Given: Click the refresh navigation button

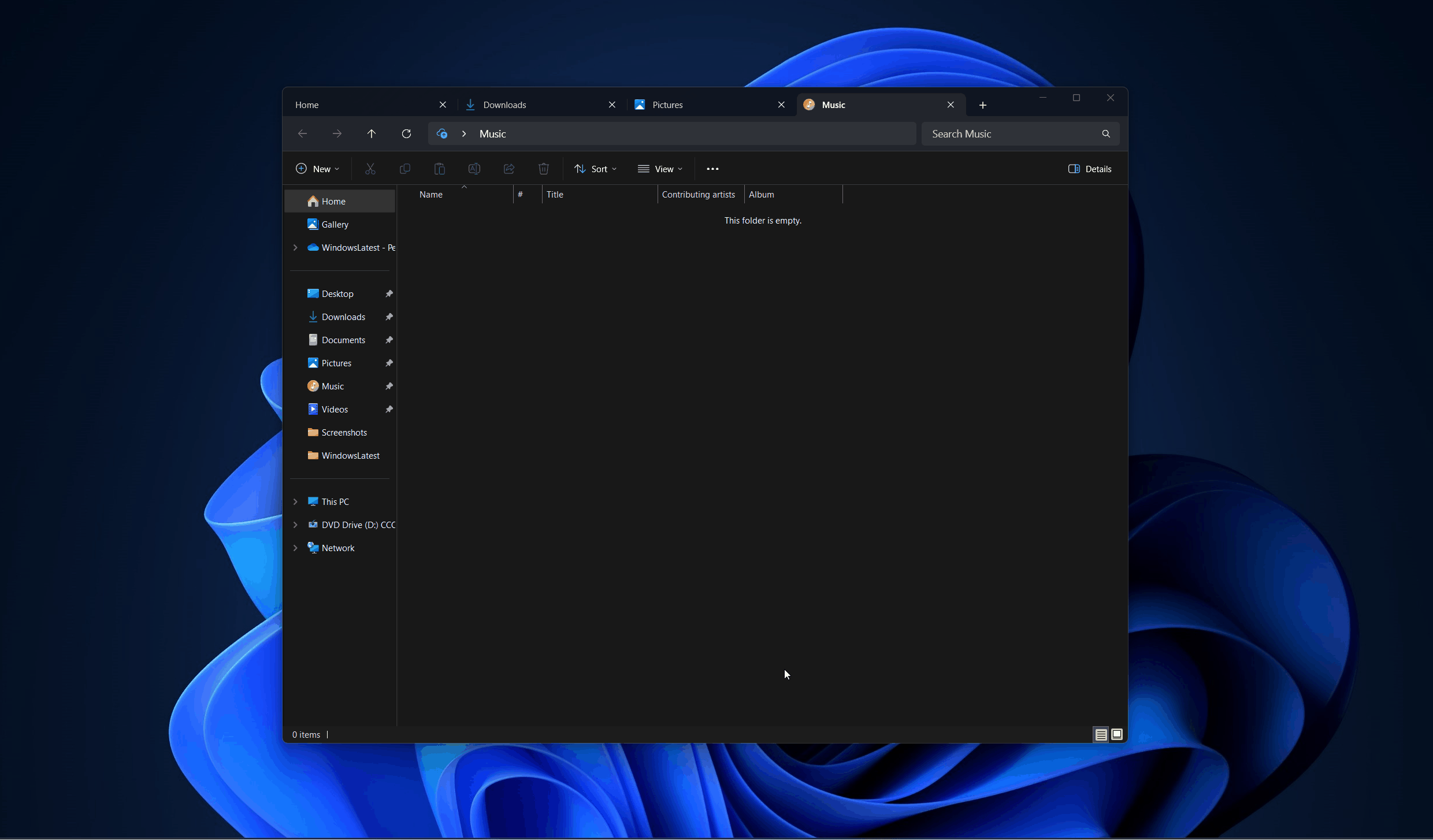Looking at the screenshot, I should coord(407,133).
